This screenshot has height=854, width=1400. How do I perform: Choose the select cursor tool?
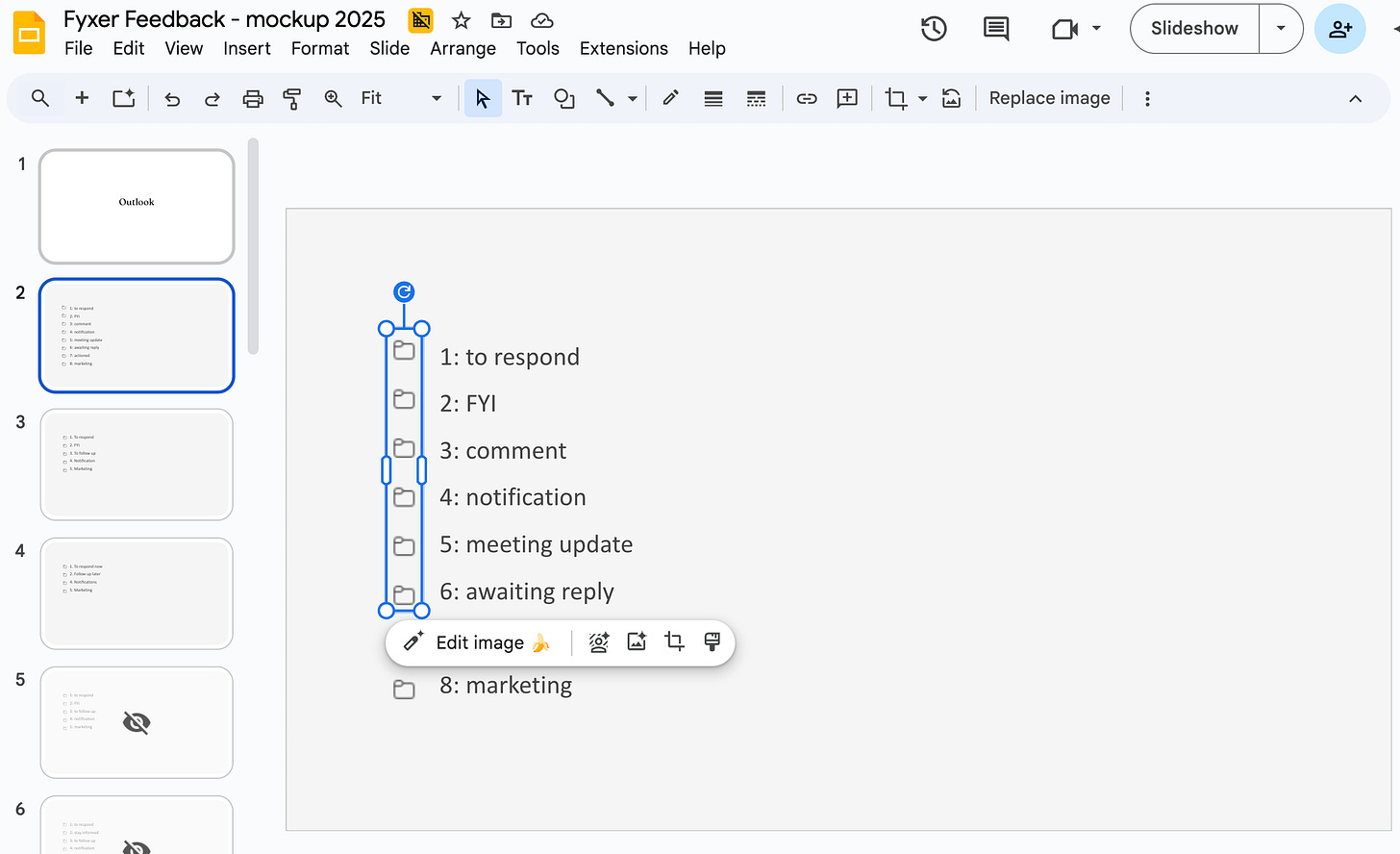click(483, 98)
